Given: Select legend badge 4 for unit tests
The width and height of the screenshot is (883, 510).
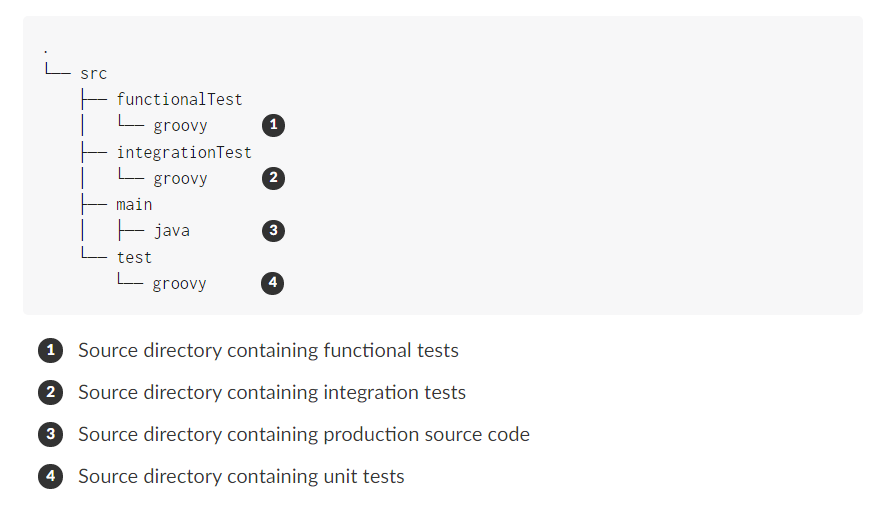Looking at the screenshot, I should 51,476.
